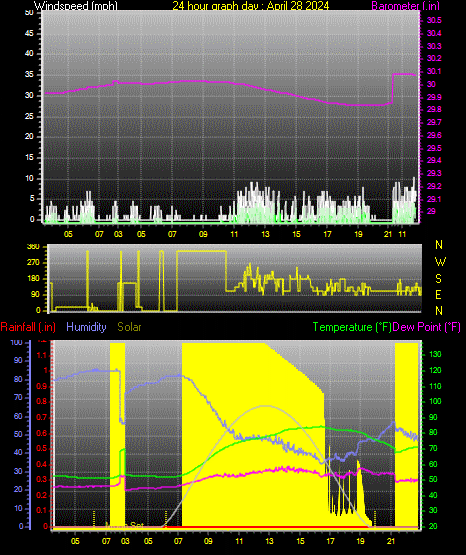Screen dimensions: 466x555
Task: Click hour 09 on bottom graph axis
Action: pos(208,541)
